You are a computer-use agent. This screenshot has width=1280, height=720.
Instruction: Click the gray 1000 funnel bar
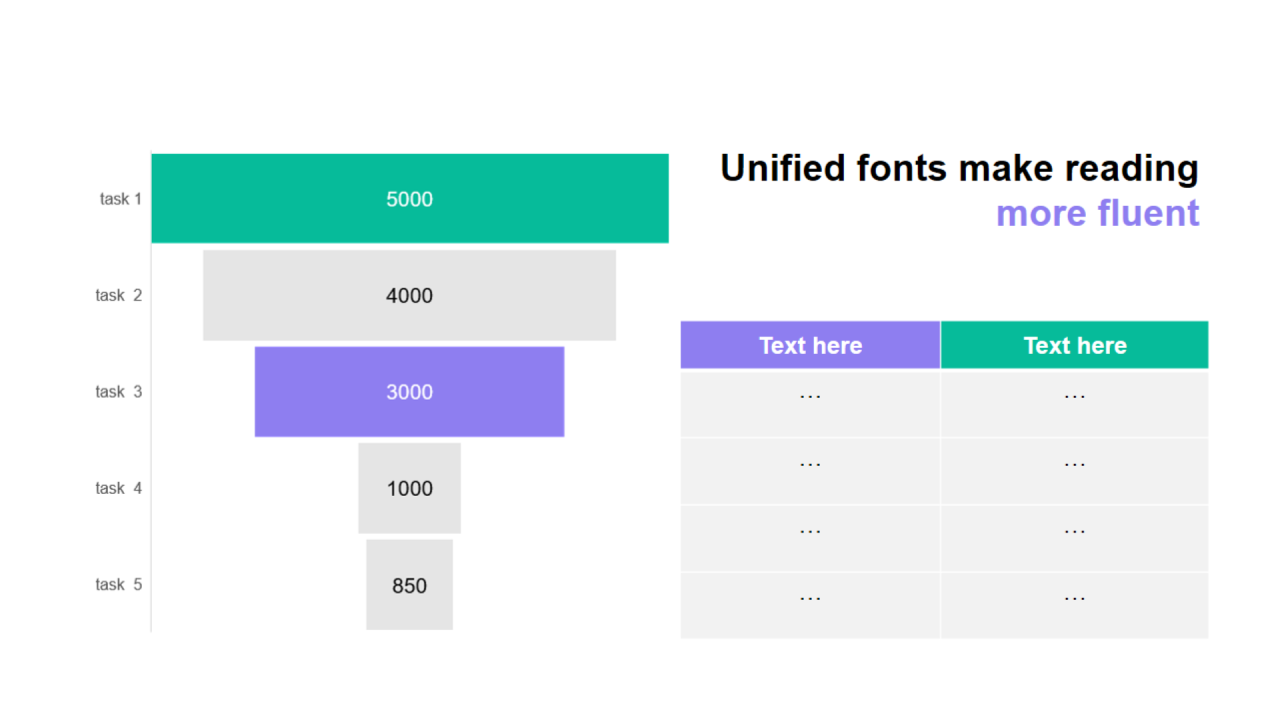(x=409, y=488)
